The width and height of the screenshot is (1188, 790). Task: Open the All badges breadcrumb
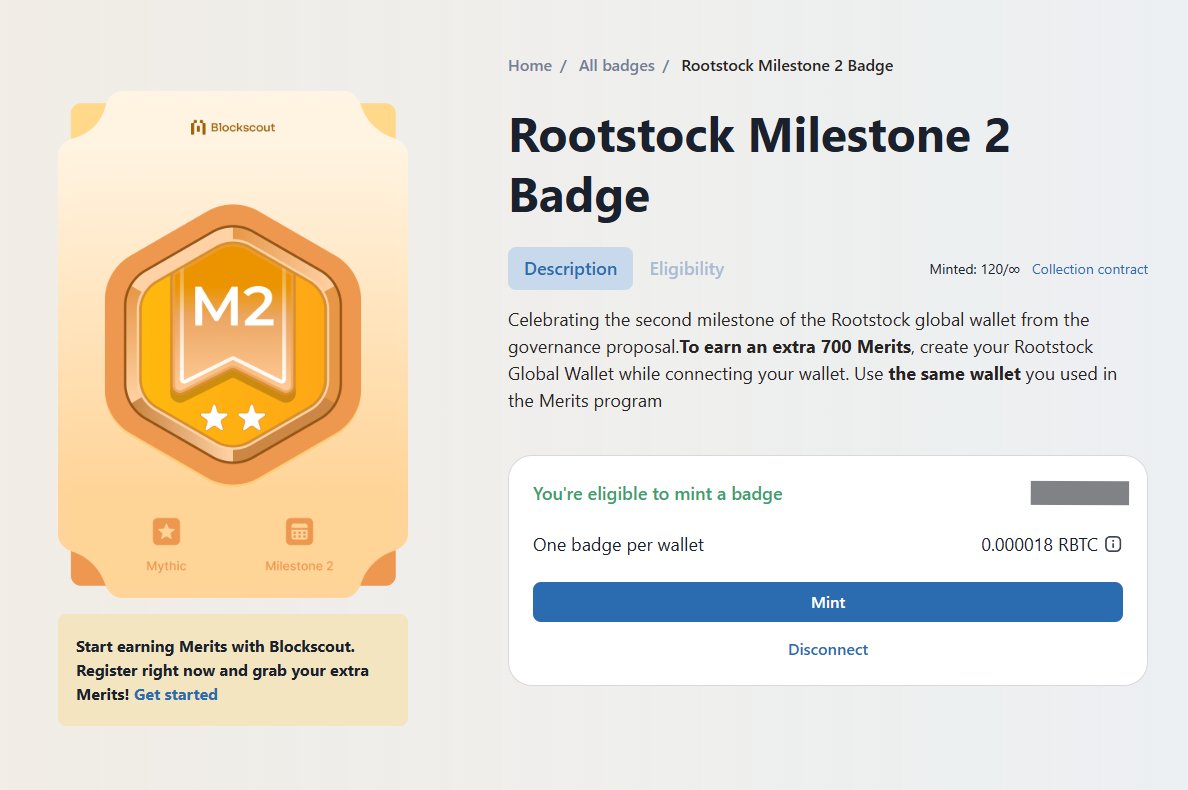(617, 66)
